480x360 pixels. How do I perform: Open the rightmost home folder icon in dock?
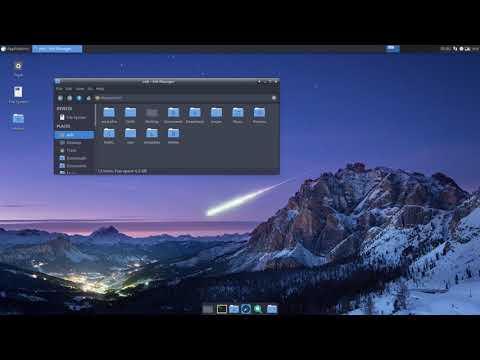[272, 309]
